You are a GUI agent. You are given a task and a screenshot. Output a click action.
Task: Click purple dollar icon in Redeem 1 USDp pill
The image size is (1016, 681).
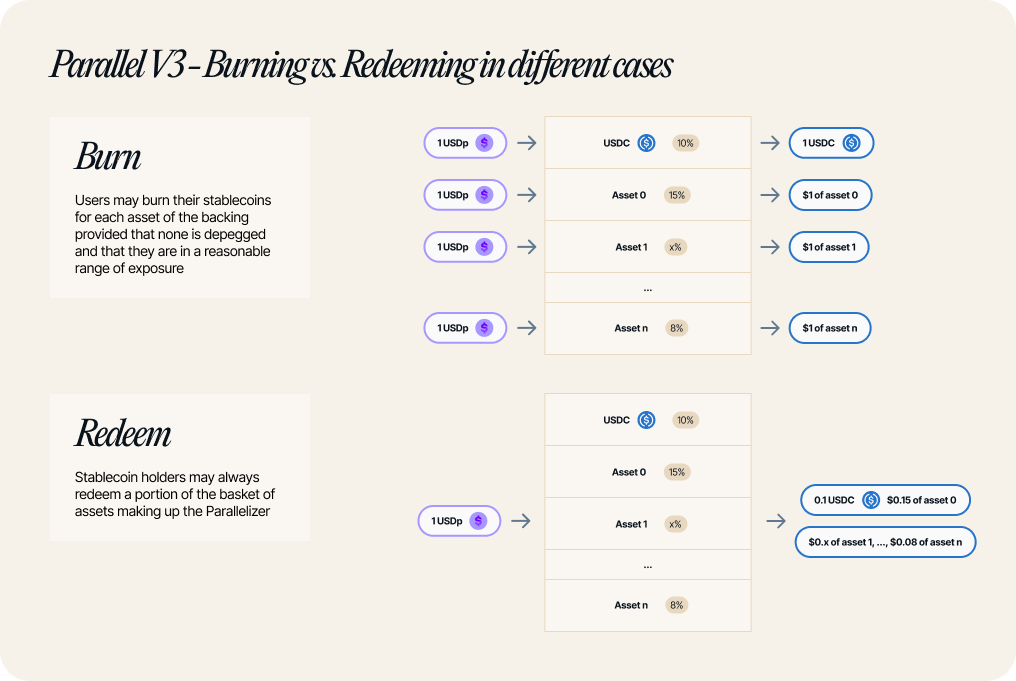(x=478, y=521)
